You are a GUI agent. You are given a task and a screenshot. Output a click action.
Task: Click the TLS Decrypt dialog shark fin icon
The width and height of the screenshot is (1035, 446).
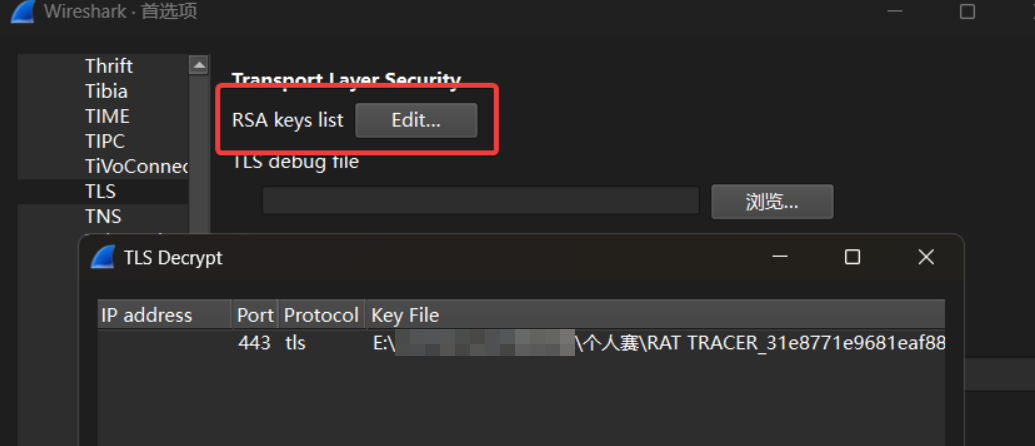(103, 257)
